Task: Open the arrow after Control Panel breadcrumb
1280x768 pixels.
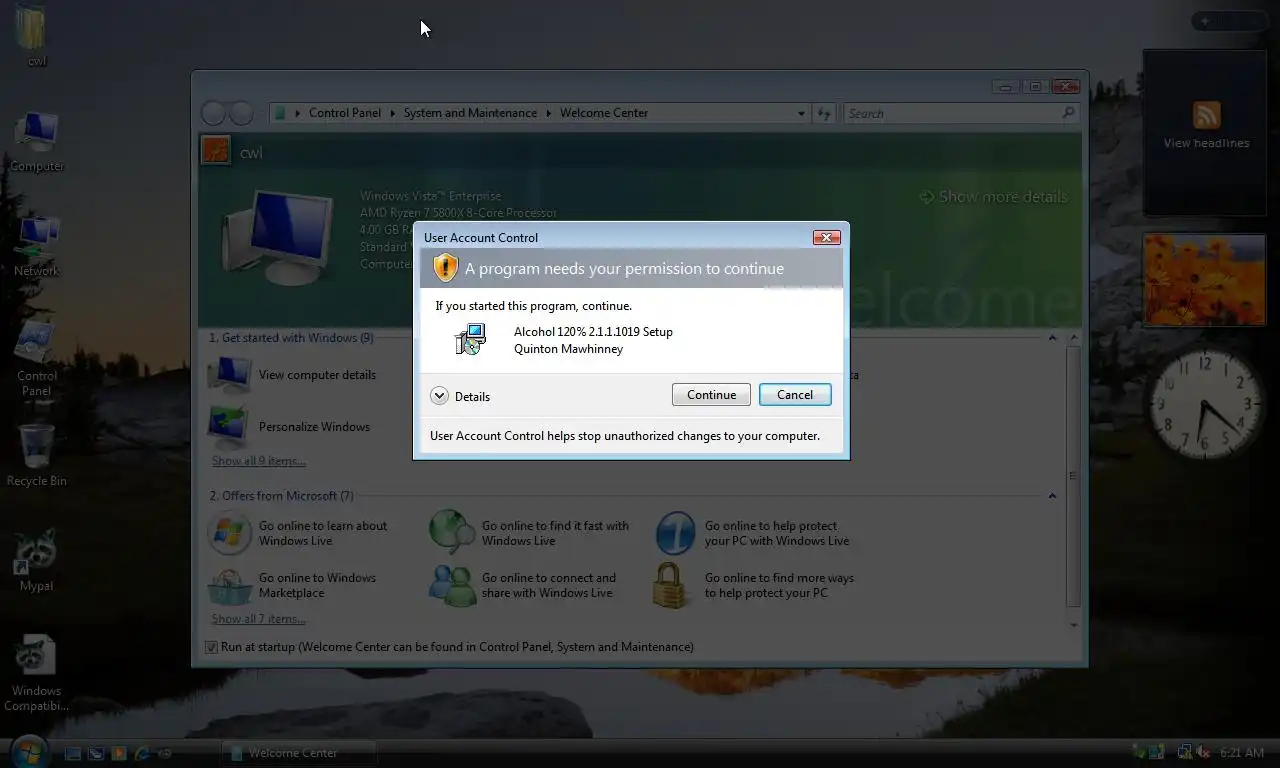Action: pos(392,113)
